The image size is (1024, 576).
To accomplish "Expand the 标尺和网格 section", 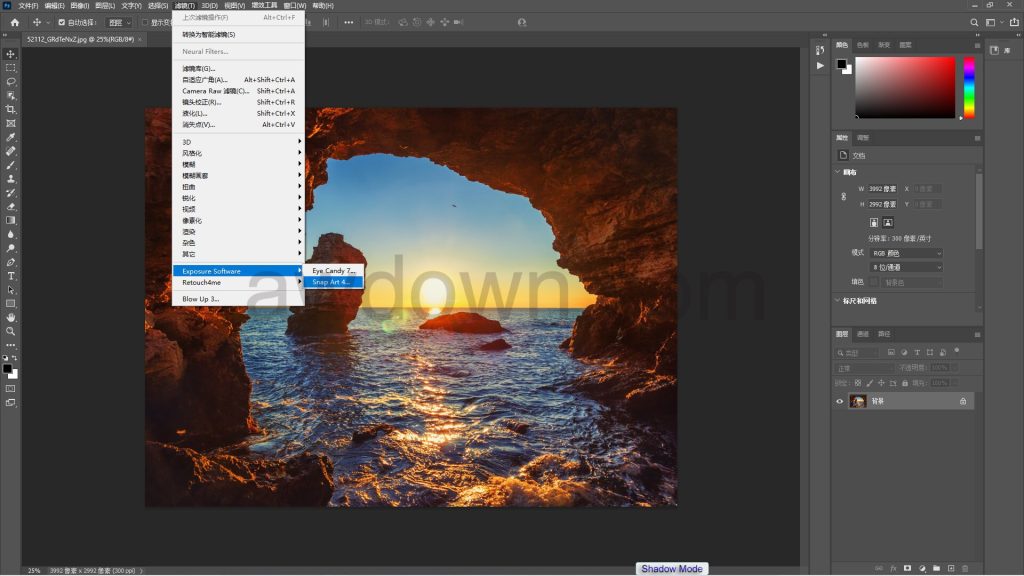I will [x=838, y=300].
